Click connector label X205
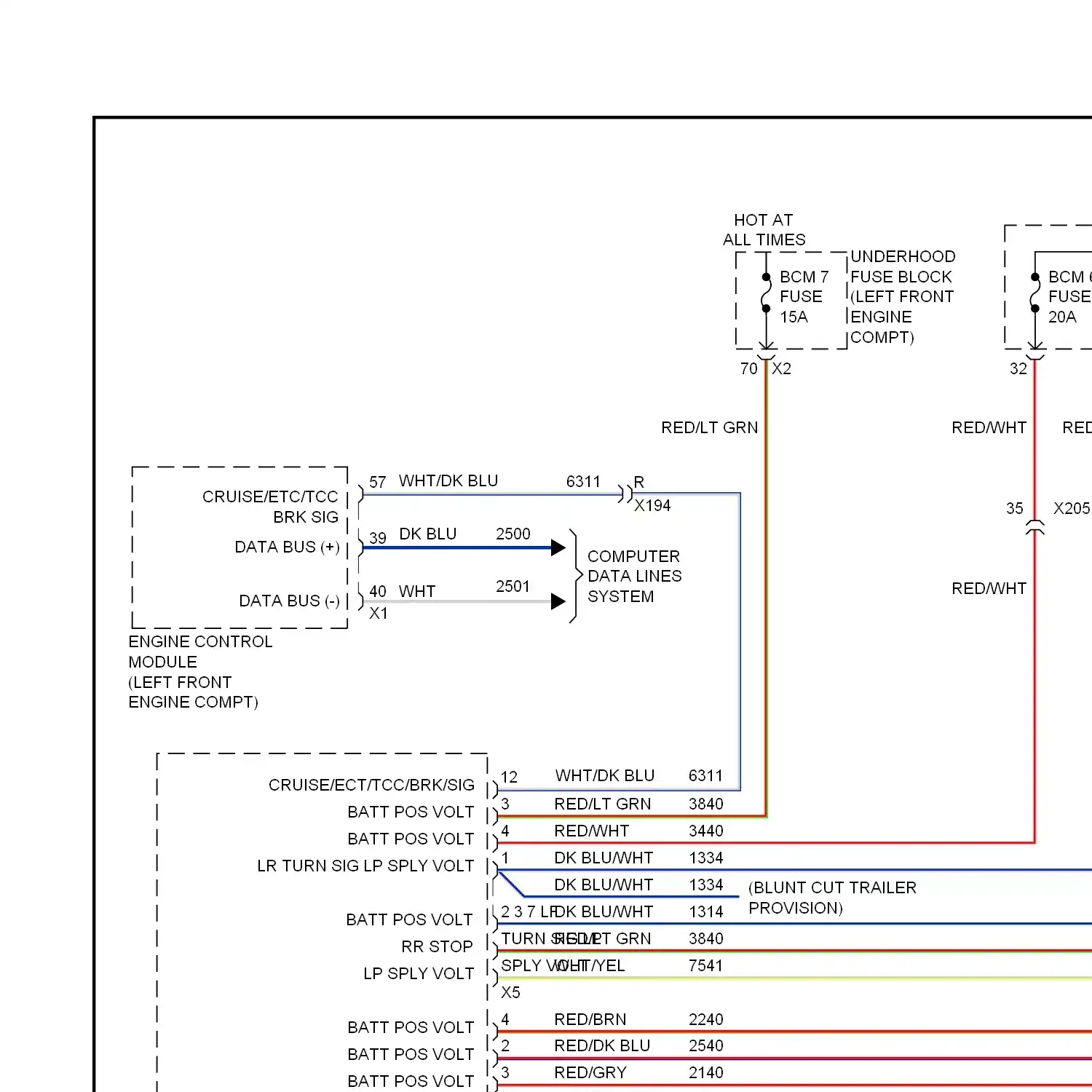This screenshot has height=1092, width=1092. point(1072,508)
